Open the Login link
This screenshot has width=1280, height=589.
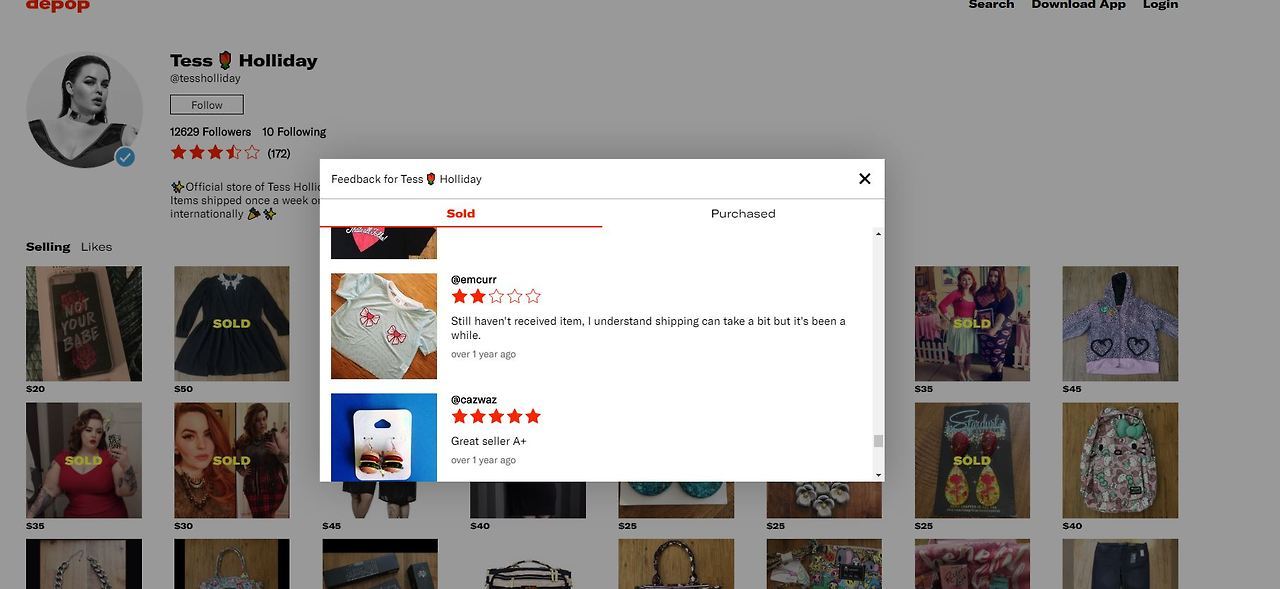1160,5
